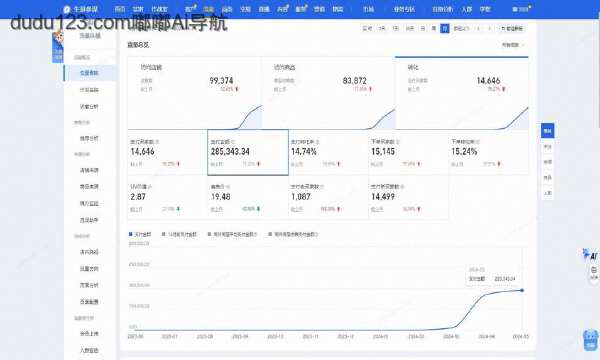The width and height of the screenshot is (600, 360).
Task: Toggle the second gray chart legend series
Action: pyautogui.click(x=179, y=234)
